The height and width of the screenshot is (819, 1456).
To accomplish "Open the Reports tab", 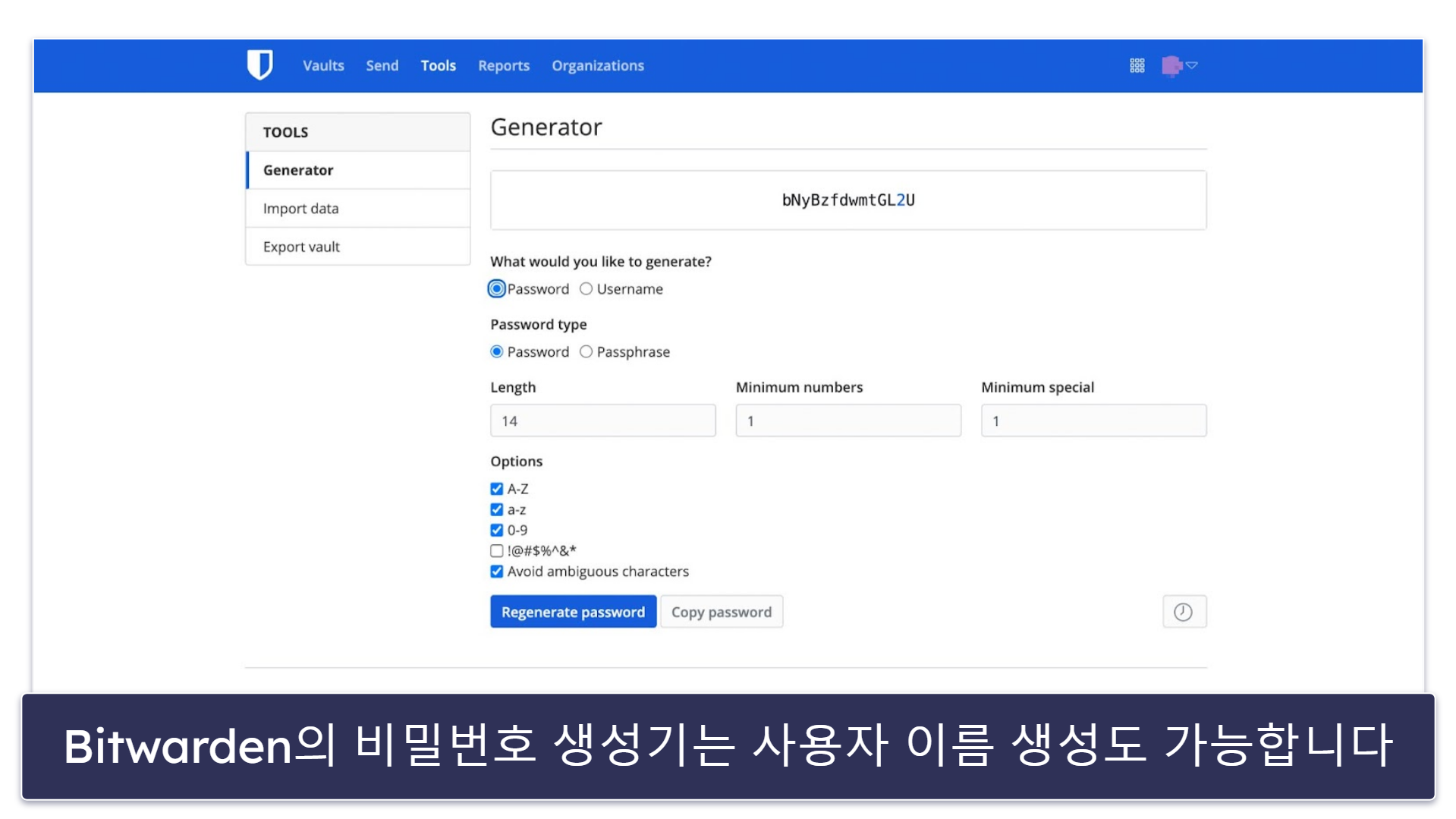I will (504, 66).
